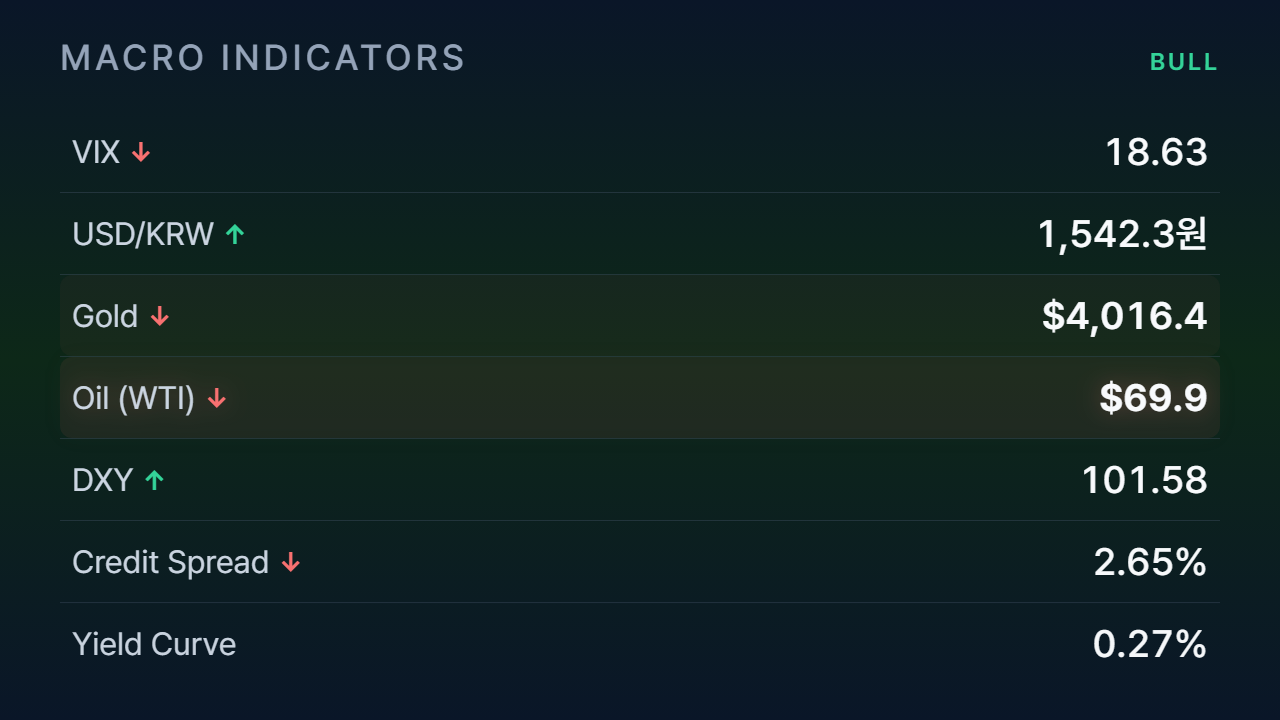
Task: Click the USD/KRW green up arrow
Action: click(x=235, y=234)
